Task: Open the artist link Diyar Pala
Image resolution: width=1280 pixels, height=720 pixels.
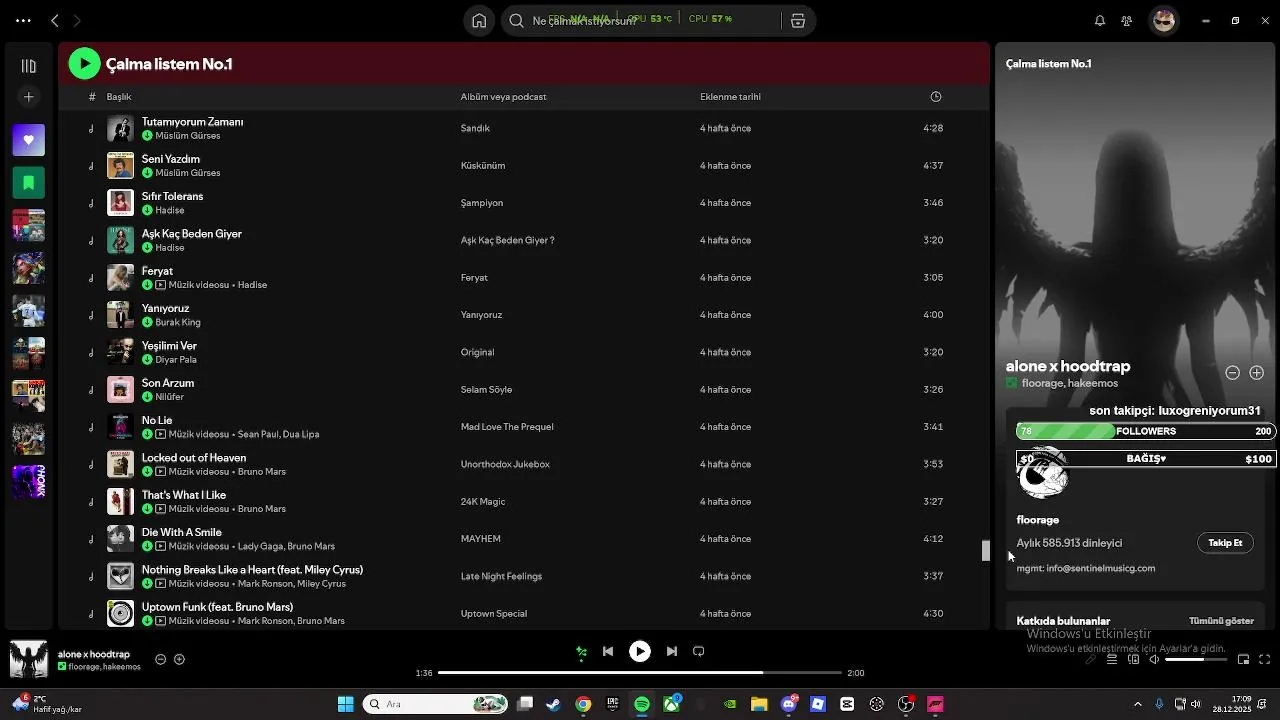Action: click(x=176, y=360)
